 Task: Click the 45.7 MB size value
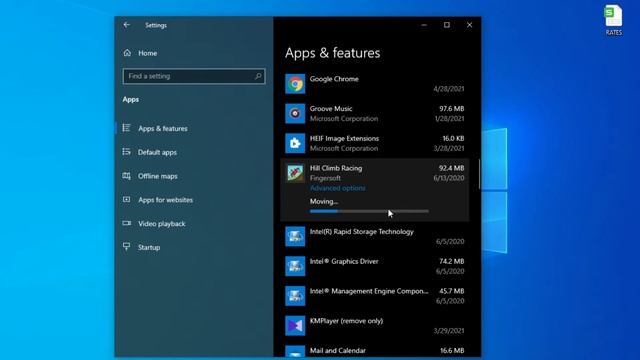[452, 291]
